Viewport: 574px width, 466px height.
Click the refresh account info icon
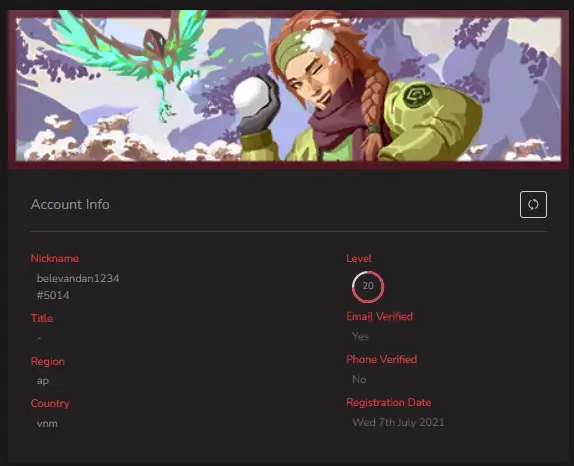tap(533, 204)
